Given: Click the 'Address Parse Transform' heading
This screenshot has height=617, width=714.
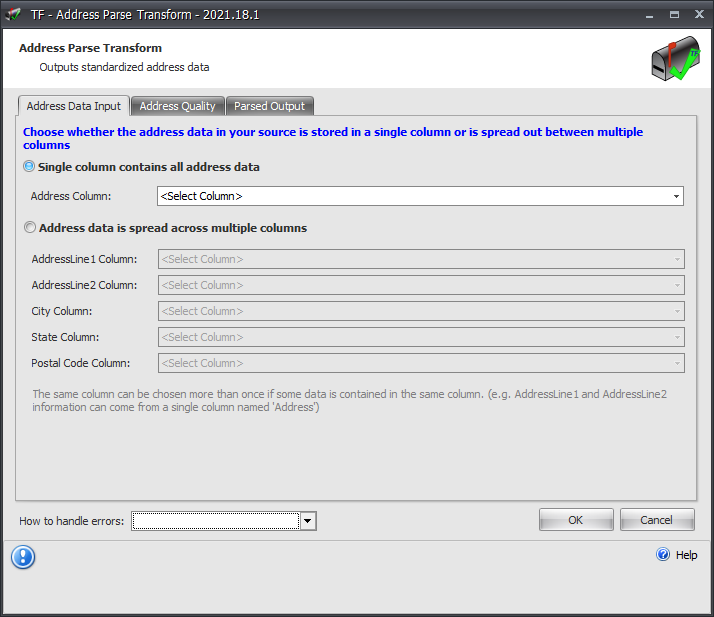Looking at the screenshot, I should 90,48.
